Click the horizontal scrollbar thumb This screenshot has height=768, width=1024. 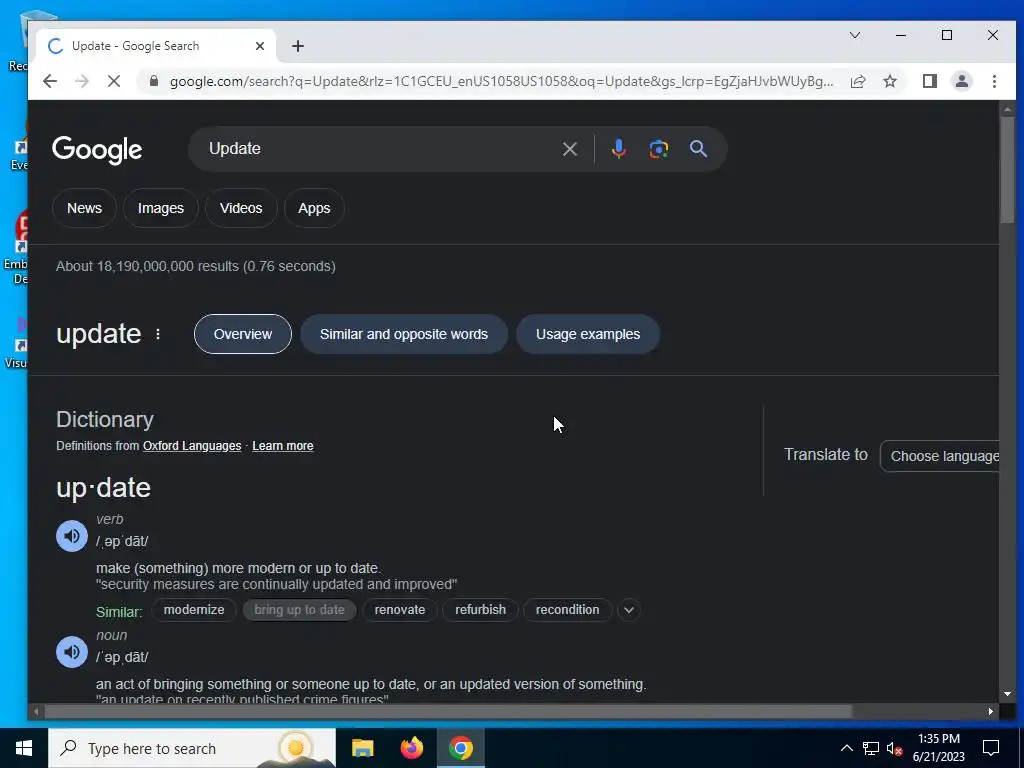coord(448,711)
